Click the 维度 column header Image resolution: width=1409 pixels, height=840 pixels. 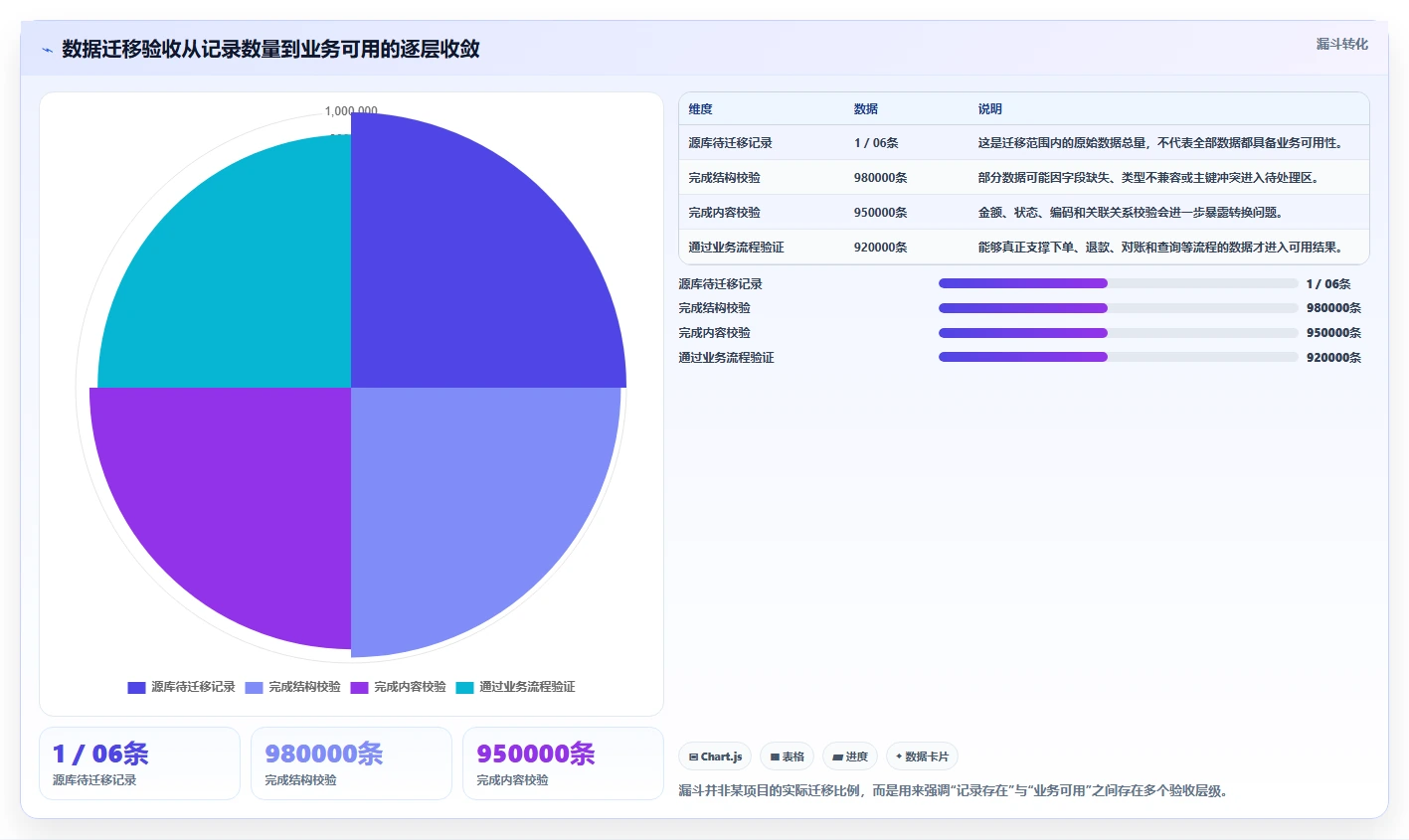[x=700, y=109]
